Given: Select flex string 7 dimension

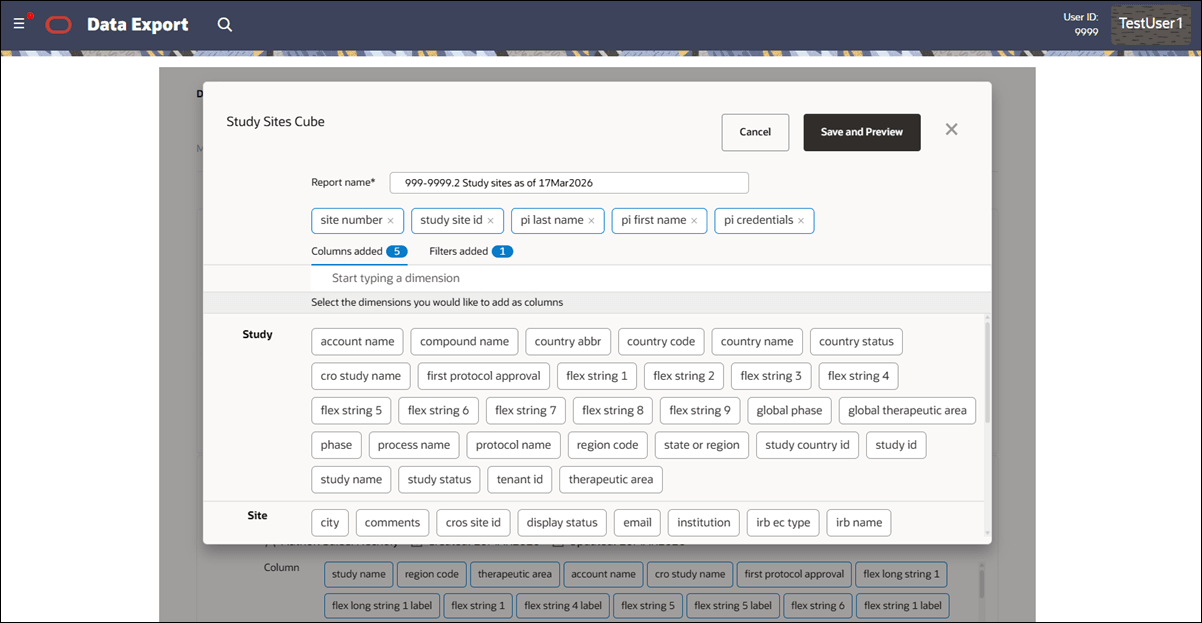Looking at the screenshot, I should tap(526, 410).
